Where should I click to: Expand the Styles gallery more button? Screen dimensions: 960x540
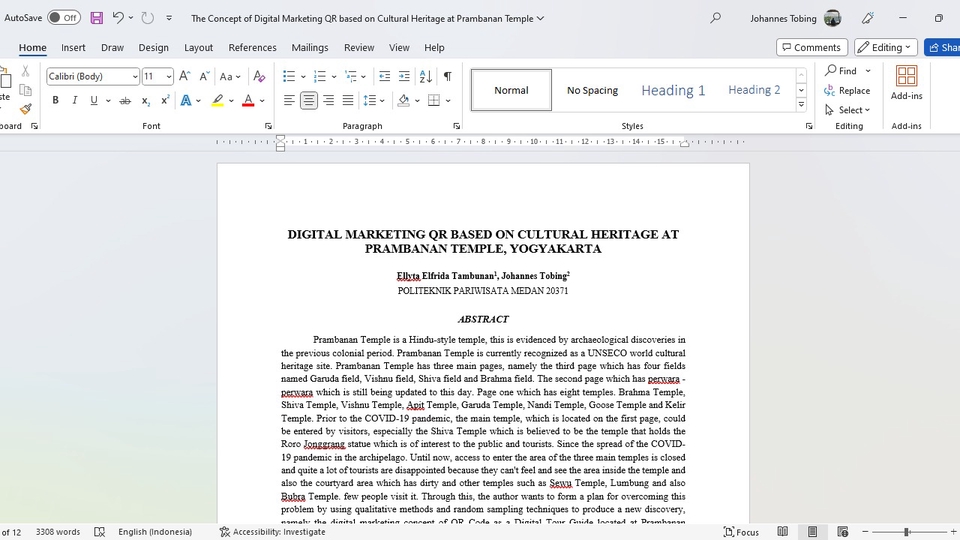tap(801, 105)
